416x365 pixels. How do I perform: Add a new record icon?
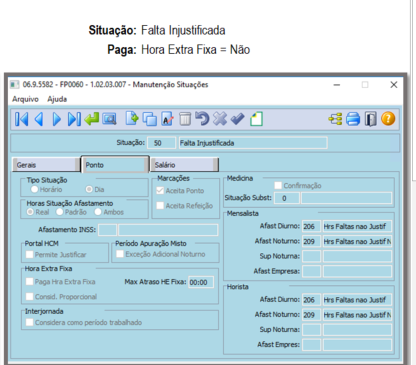click(132, 119)
